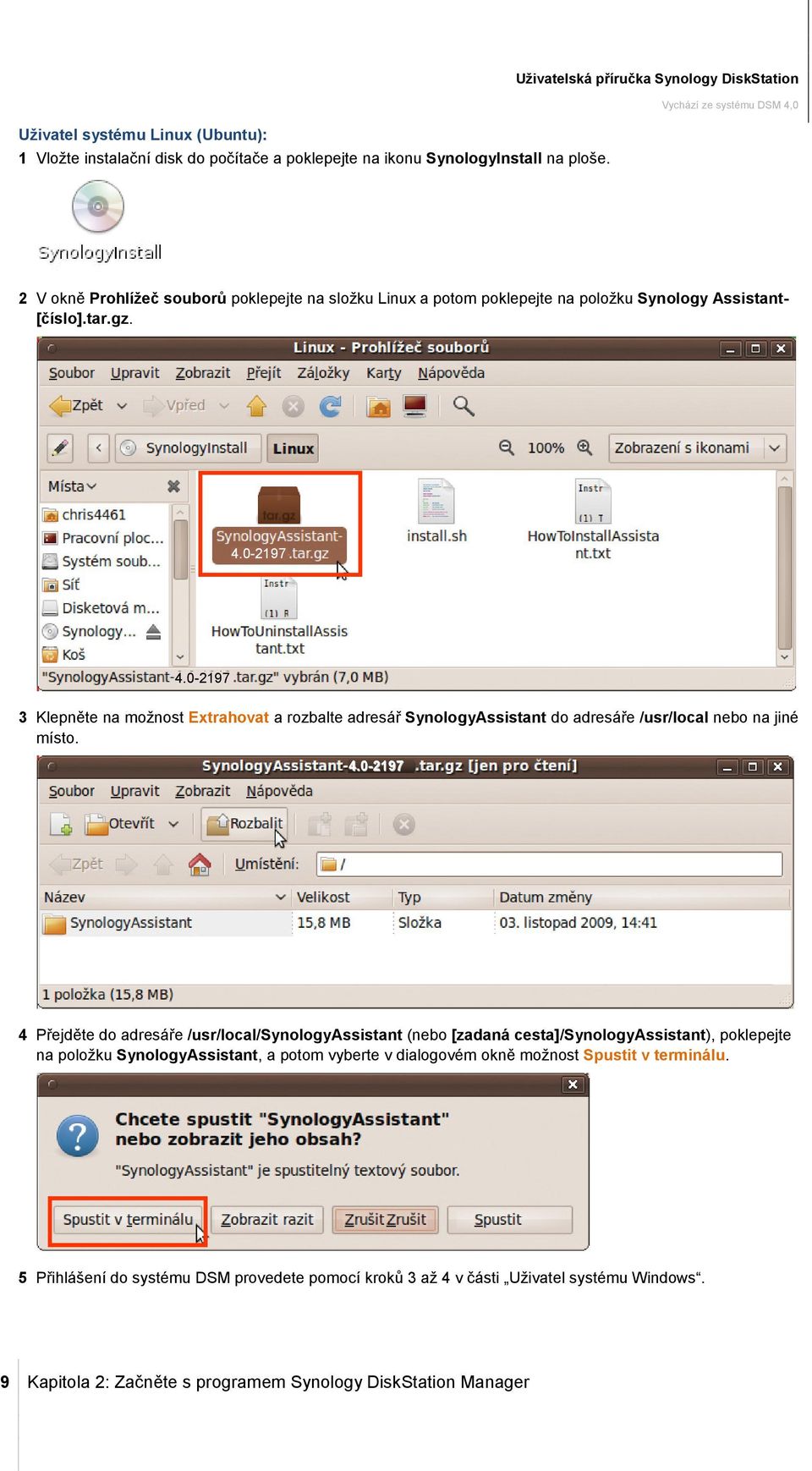Select the install.sh file icon
The image size is (812, 1471).
[436, 511]
